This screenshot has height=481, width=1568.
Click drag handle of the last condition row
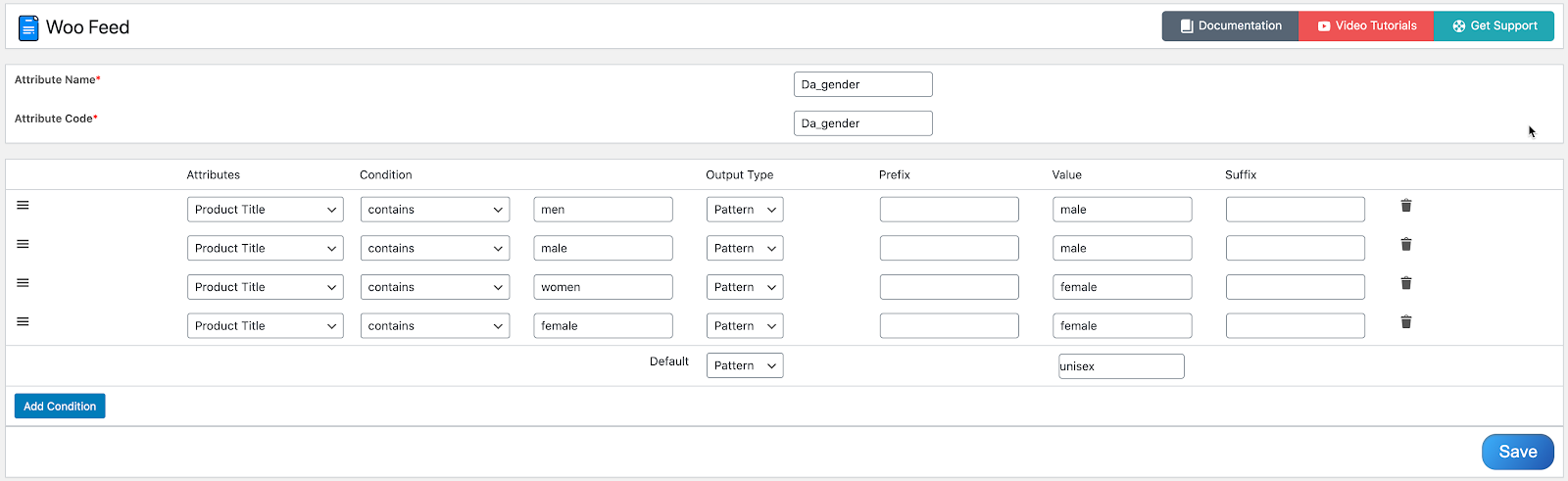tap(23, 321)
